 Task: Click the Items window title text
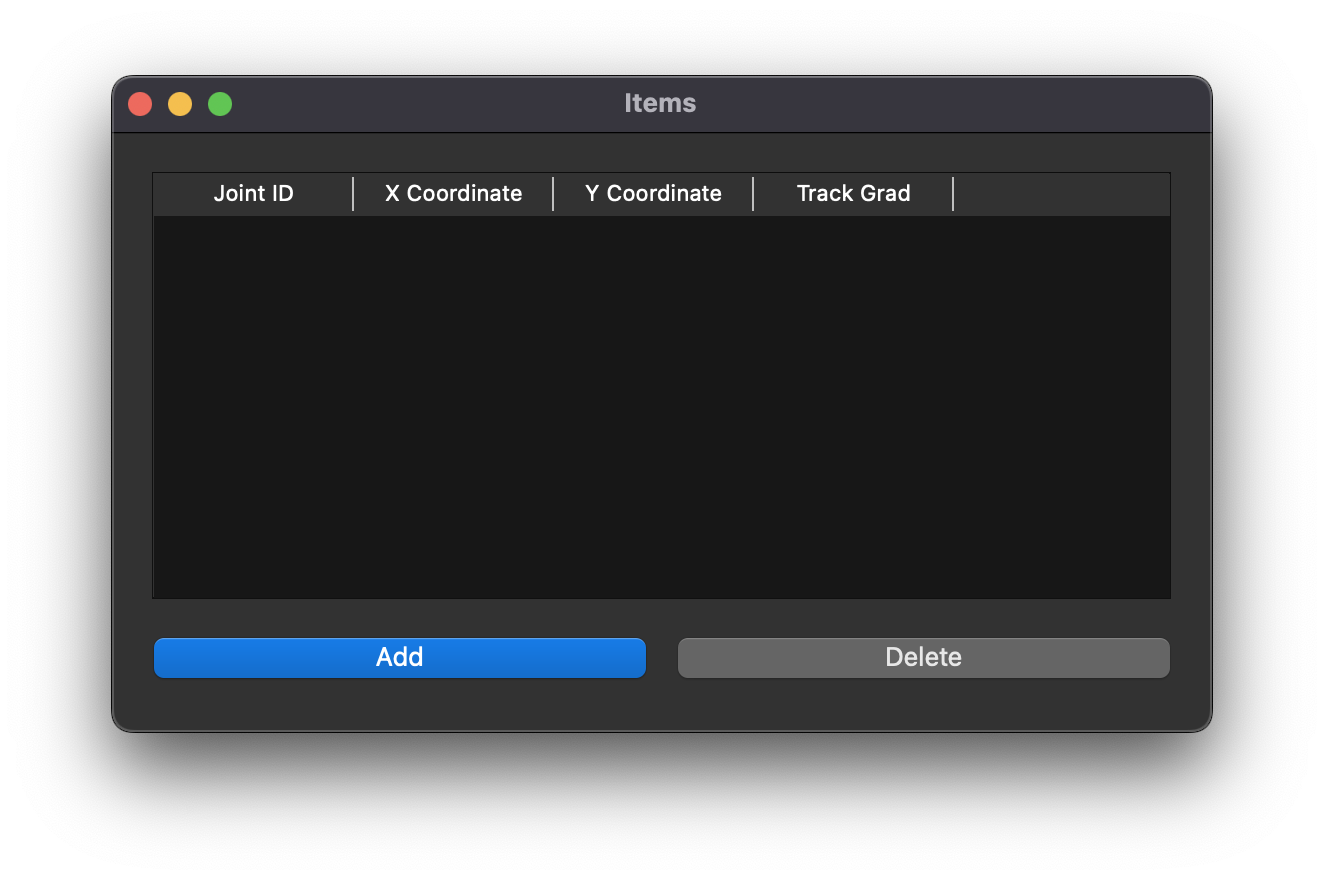click(660, 103)
